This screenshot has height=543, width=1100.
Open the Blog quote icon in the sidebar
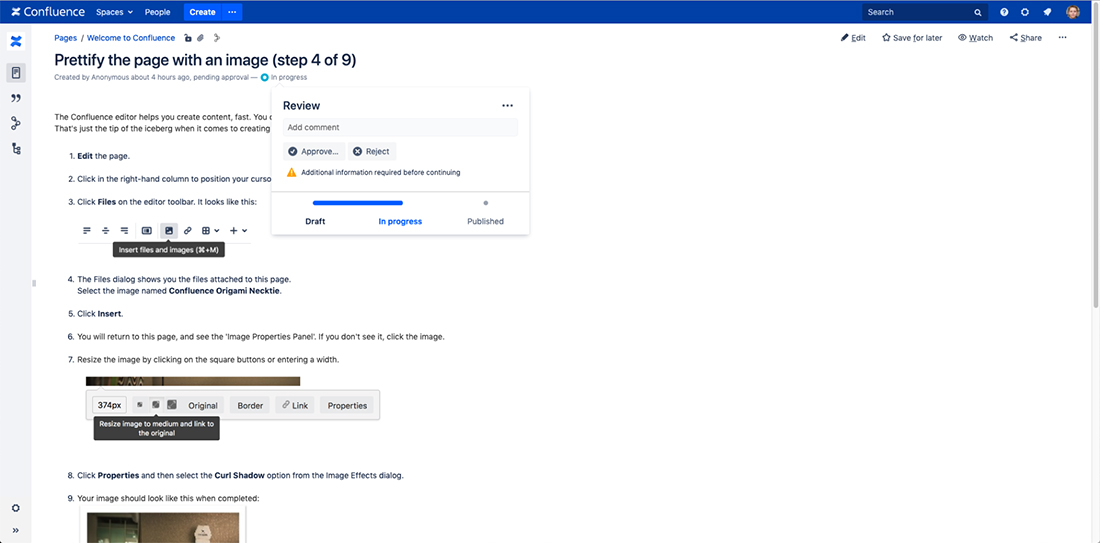(16, 98)
